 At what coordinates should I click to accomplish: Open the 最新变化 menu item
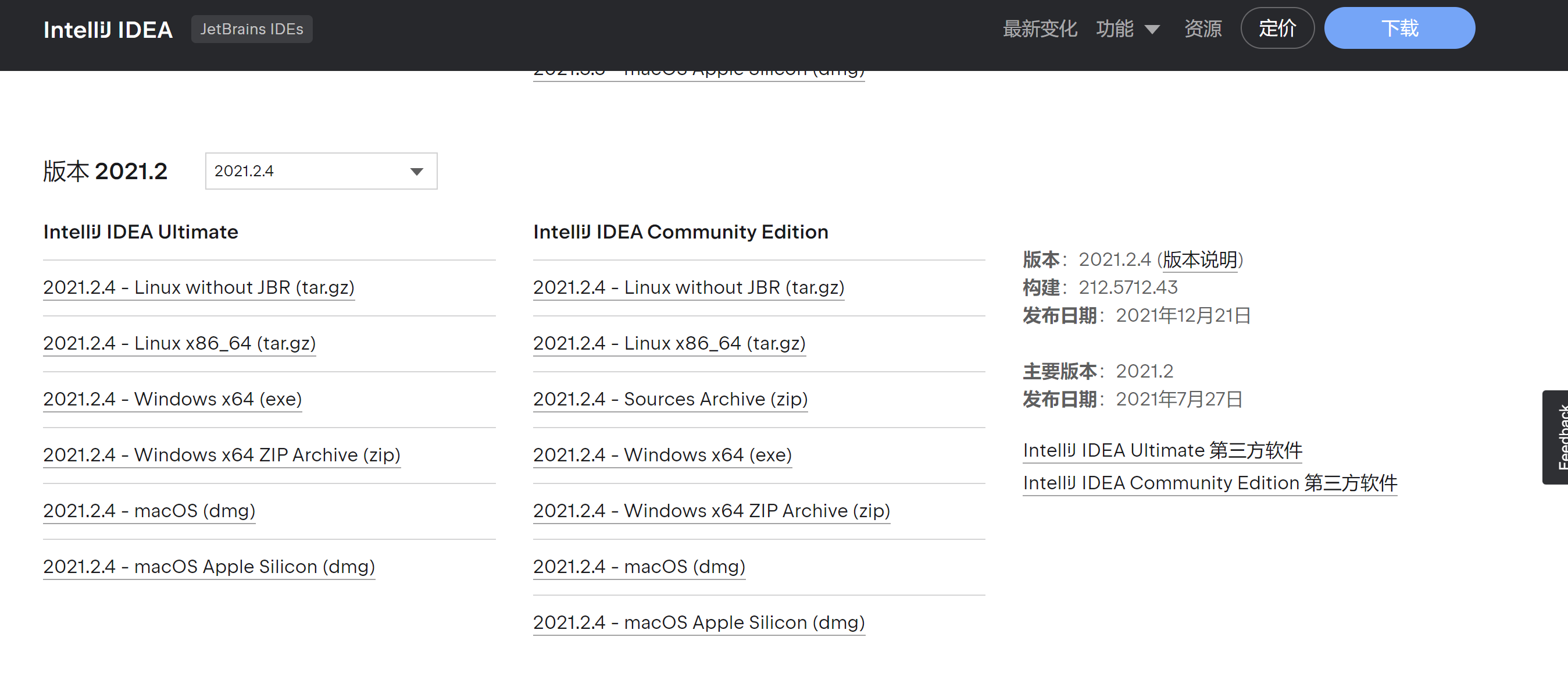[1039, 29]
